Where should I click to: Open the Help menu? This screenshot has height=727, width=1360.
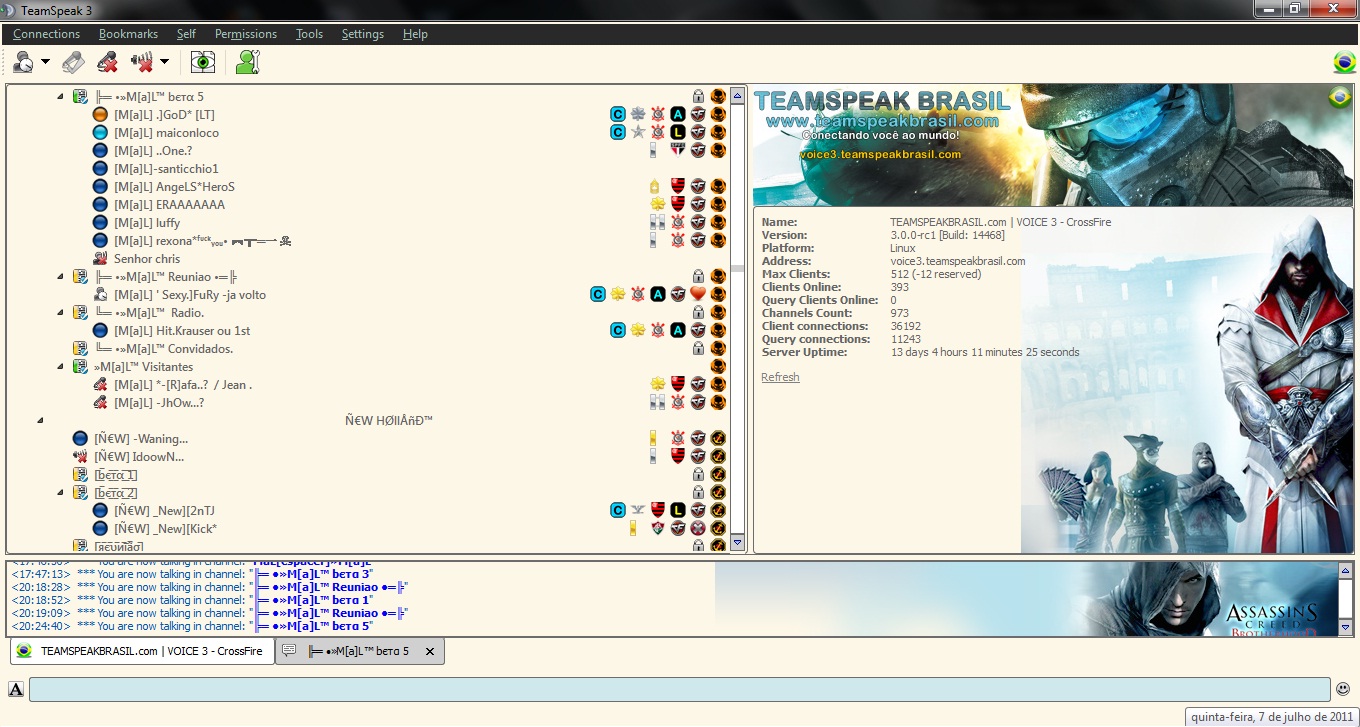click(x=415, y=34)
